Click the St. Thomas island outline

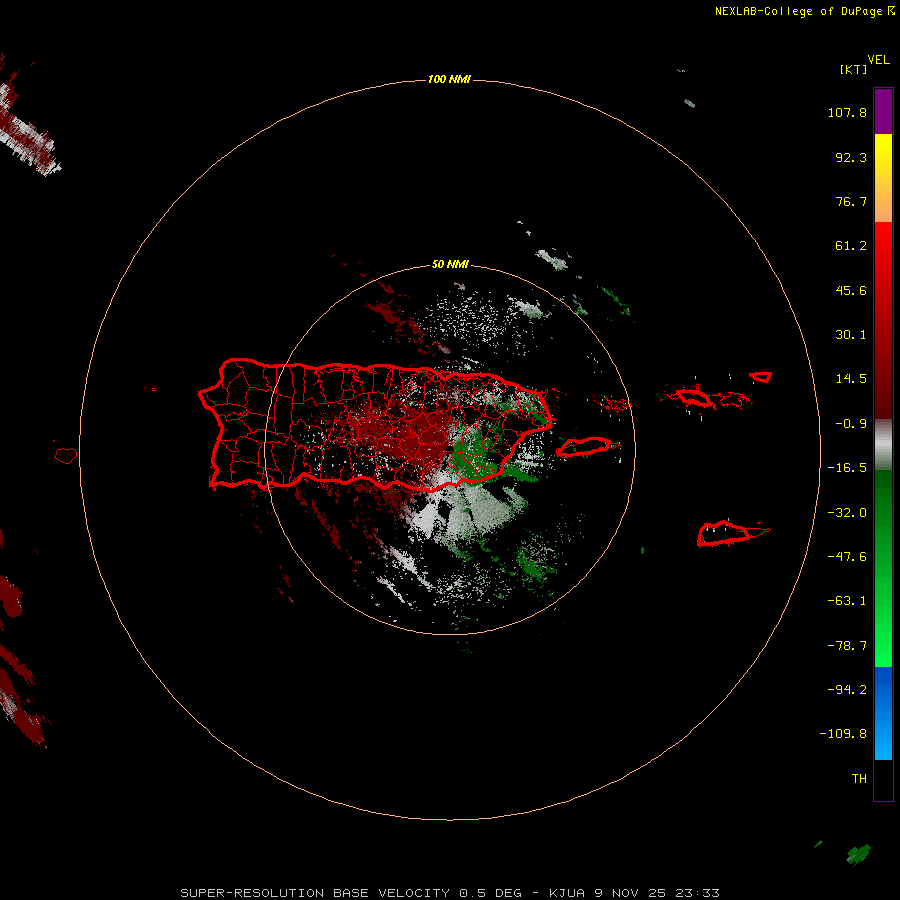click(695, 397)
